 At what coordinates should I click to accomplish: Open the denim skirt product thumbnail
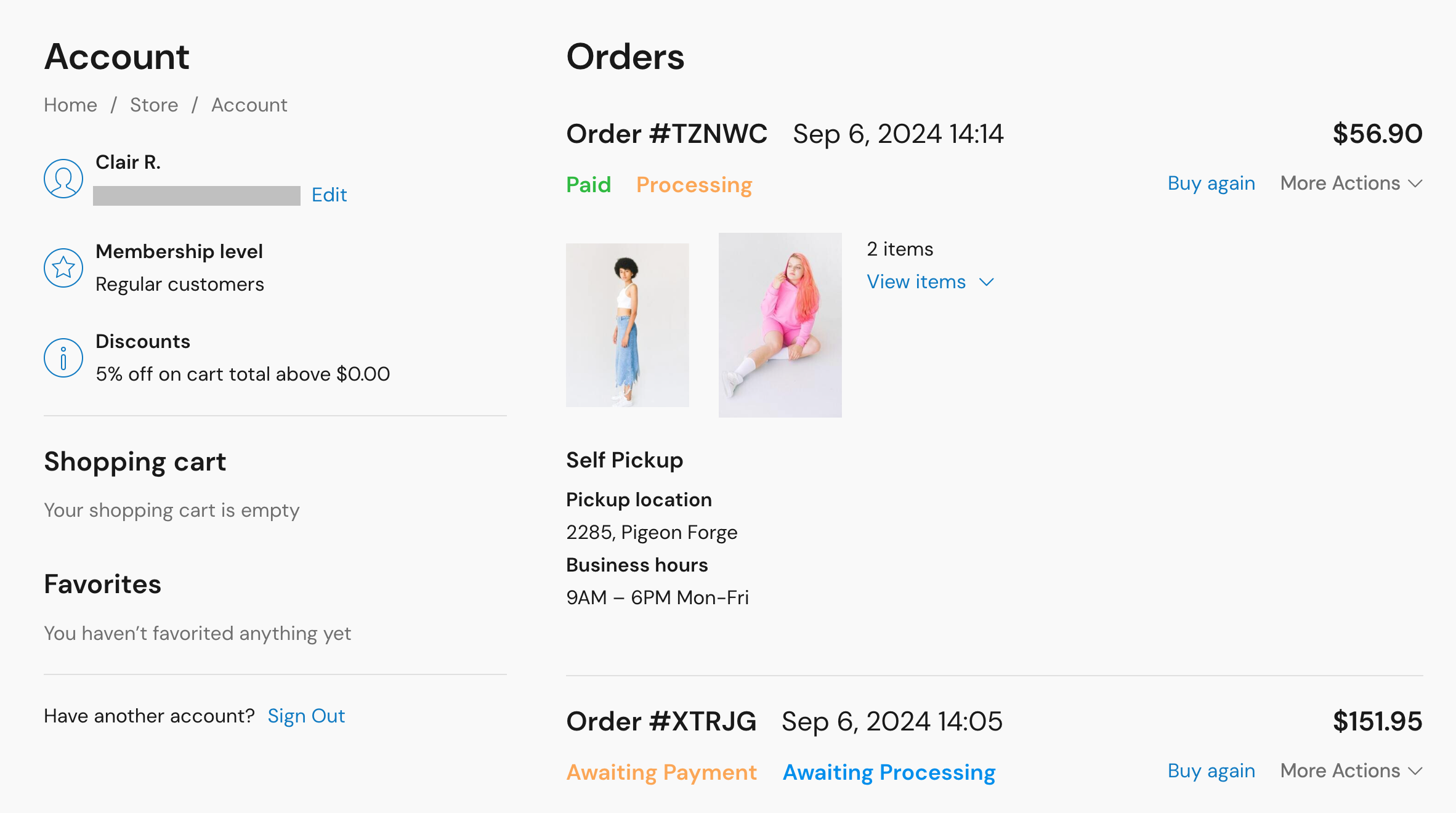tap(627, 325)
